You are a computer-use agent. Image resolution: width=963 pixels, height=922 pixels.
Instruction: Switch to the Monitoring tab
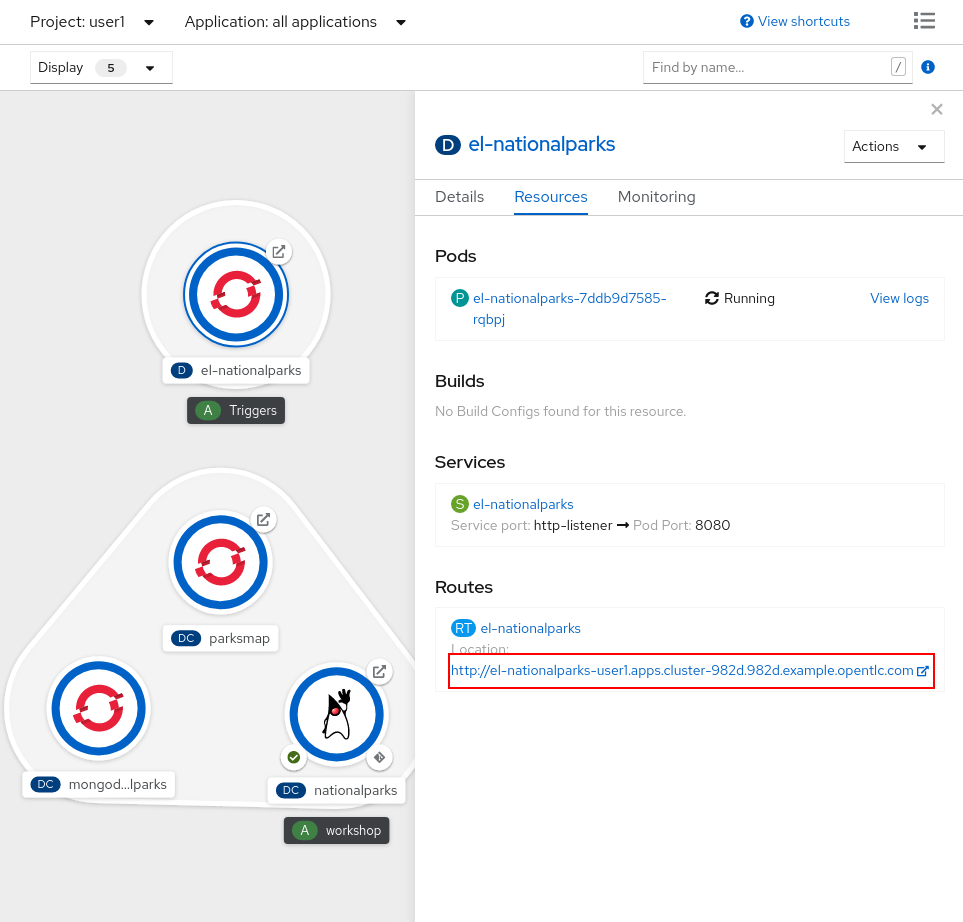point(656,197)
